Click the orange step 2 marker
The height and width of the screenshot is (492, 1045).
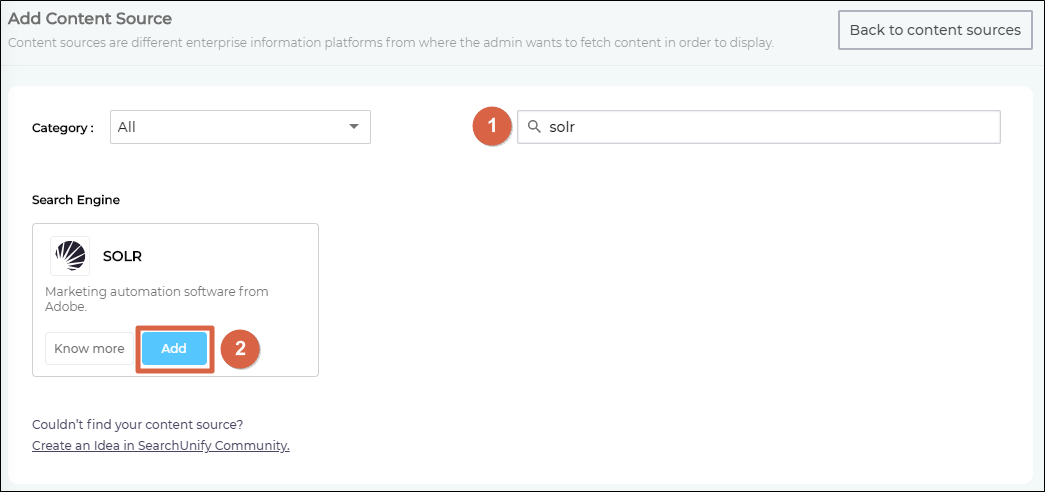click(239, 348)
